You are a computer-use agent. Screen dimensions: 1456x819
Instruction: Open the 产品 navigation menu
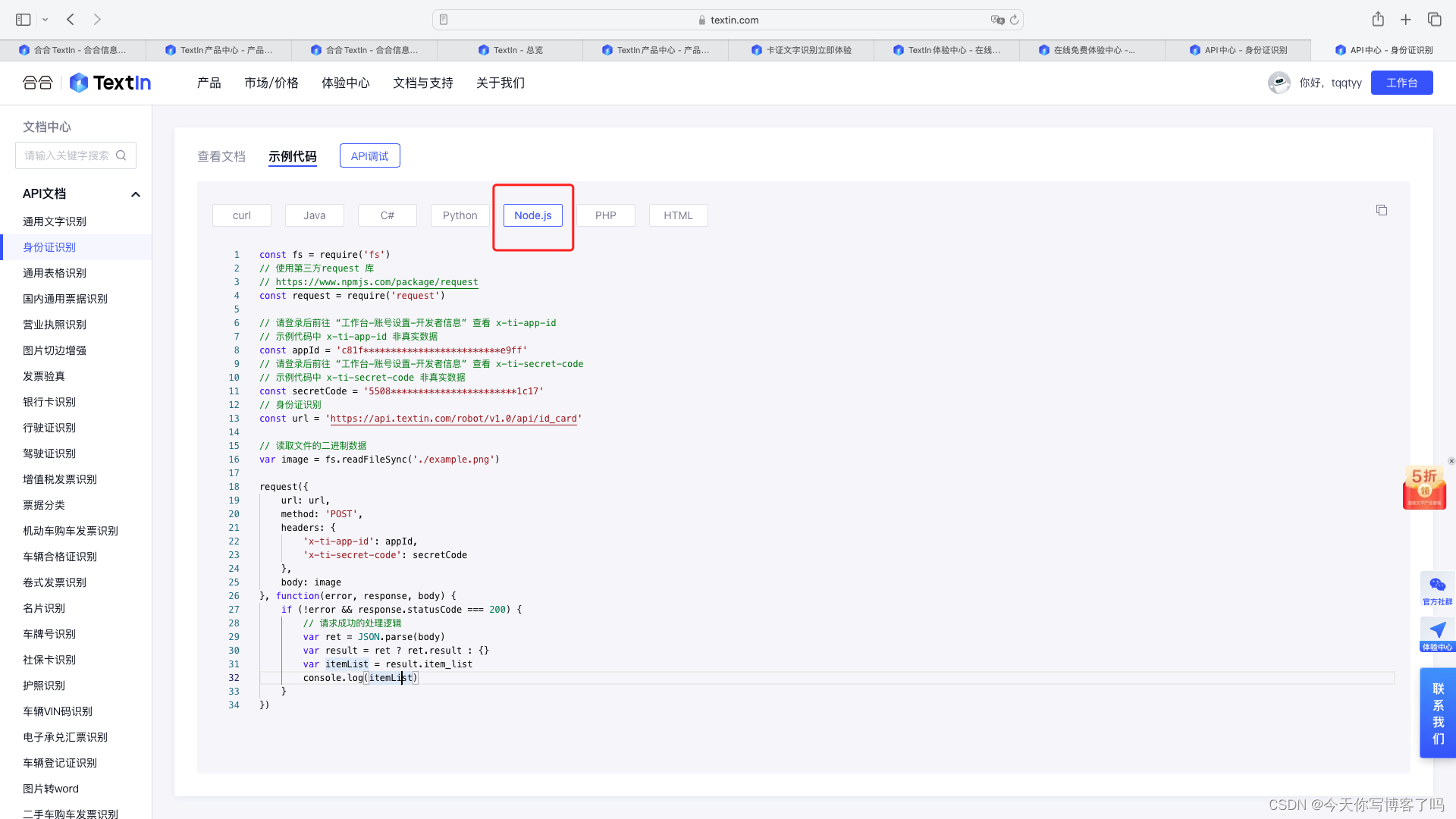tap(209, 83)
